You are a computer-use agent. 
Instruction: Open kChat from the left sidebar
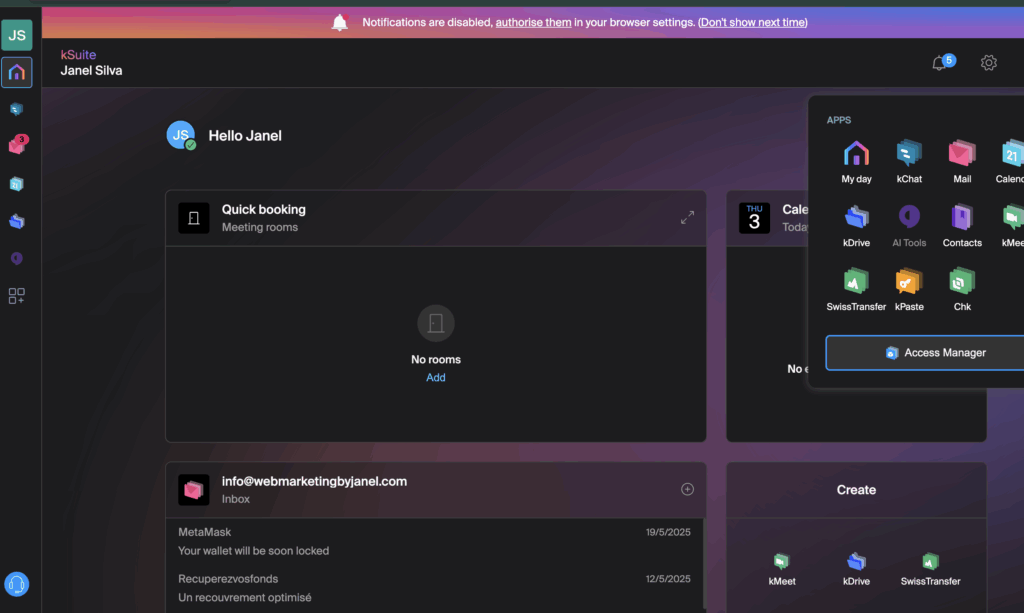click(x=17, y=109)
